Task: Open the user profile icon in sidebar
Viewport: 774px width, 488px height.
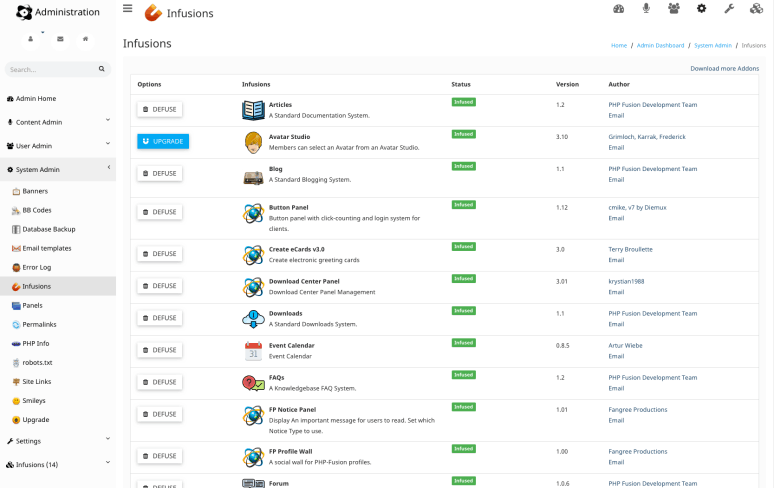Action: (x=31, y=39)
